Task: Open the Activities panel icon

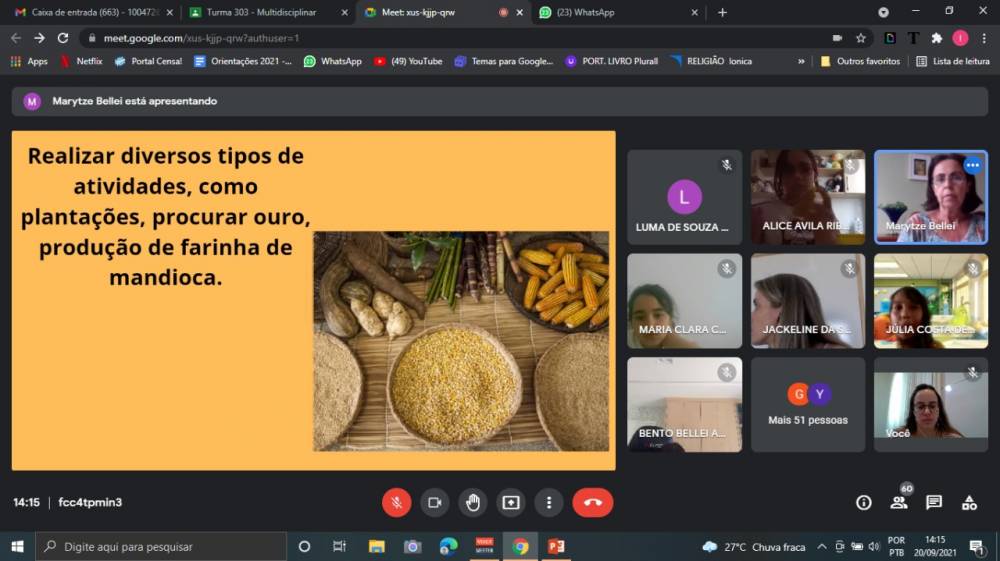Action: [969, 502]
